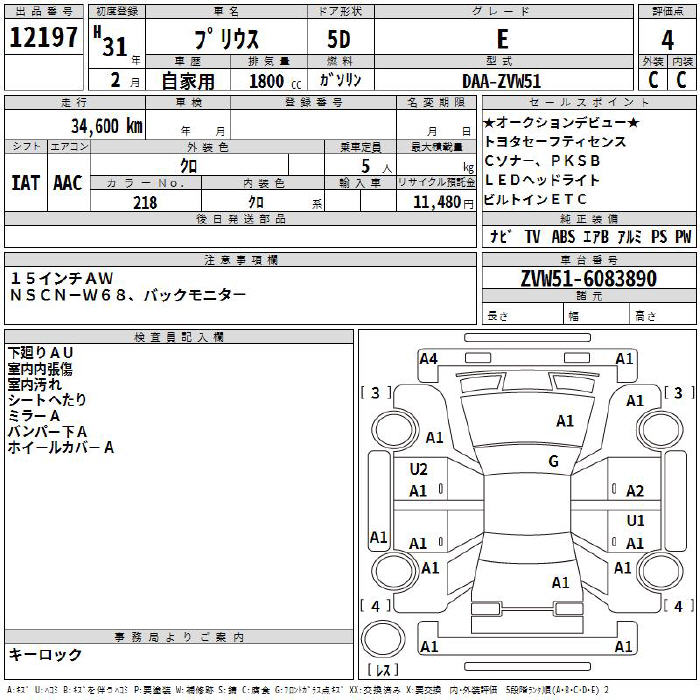Click the A4 damage mark on car diagram

(x=429, y=359)
